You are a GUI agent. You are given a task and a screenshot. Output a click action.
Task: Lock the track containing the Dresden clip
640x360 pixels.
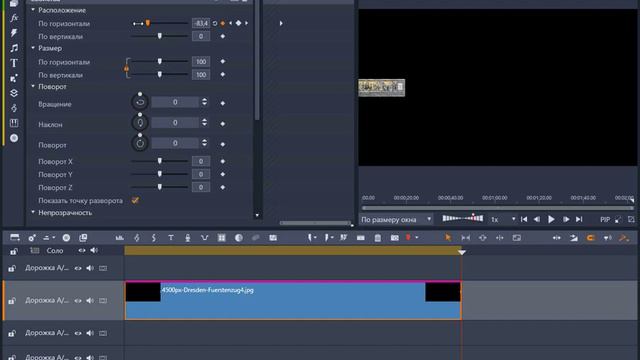coord(12,301)
